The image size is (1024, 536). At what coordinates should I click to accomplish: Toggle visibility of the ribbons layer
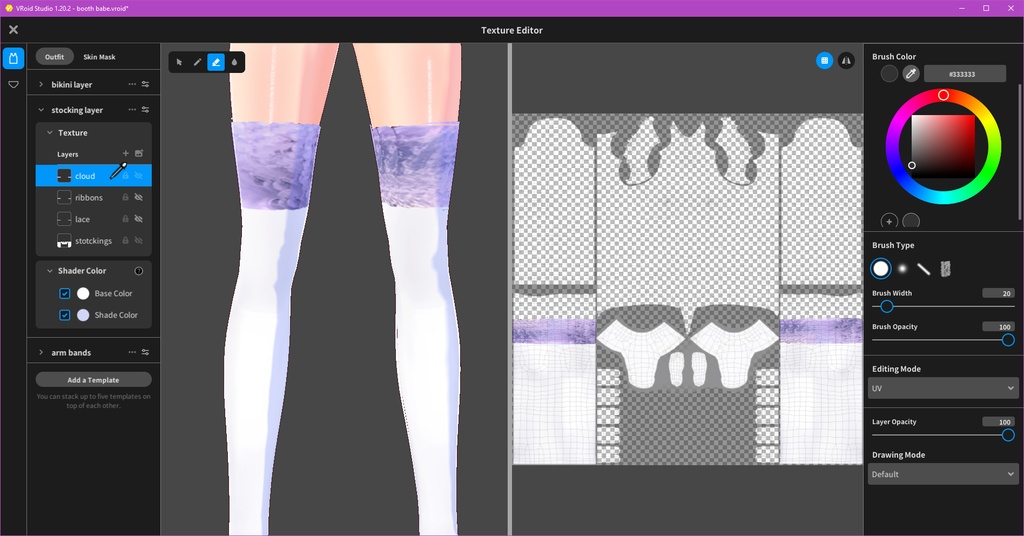(138, 197)
